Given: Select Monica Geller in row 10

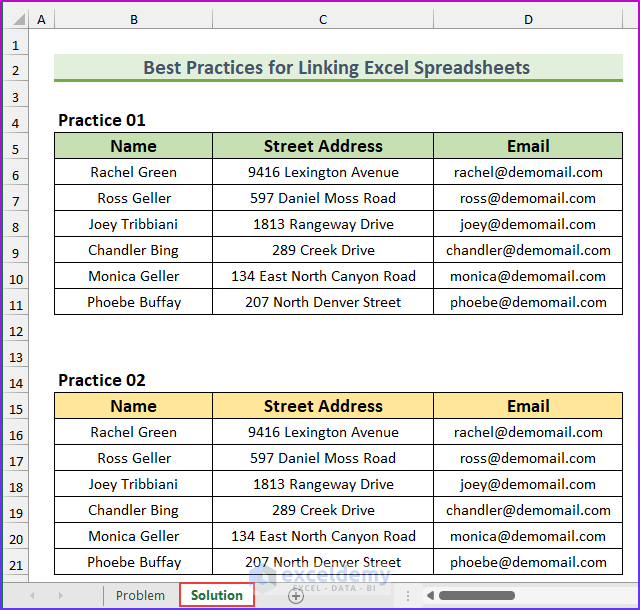Looking at the screenshot, I should tap(133, 276).
